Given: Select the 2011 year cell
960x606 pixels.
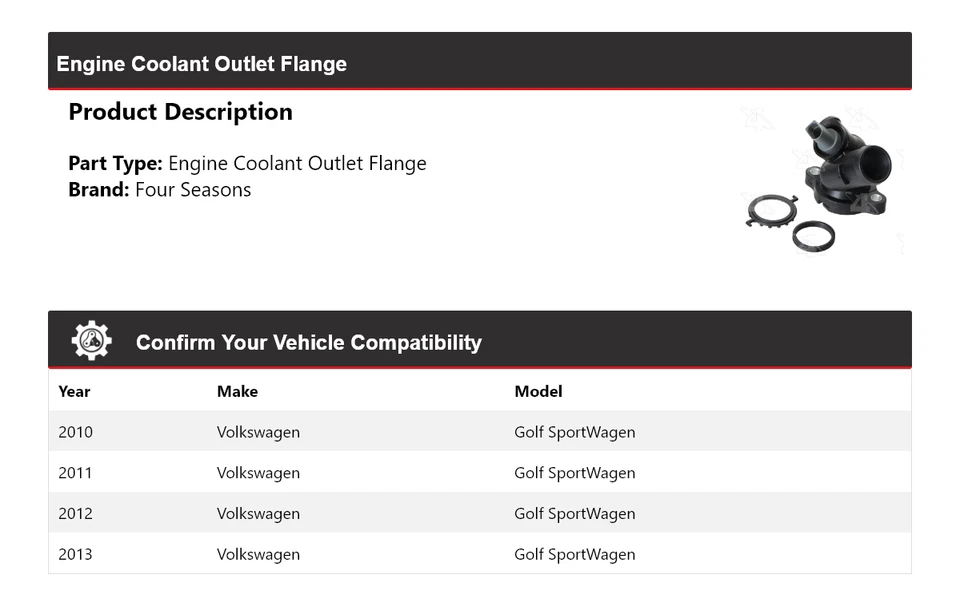Looking at the screenshot, I should (x=75, y=473).
